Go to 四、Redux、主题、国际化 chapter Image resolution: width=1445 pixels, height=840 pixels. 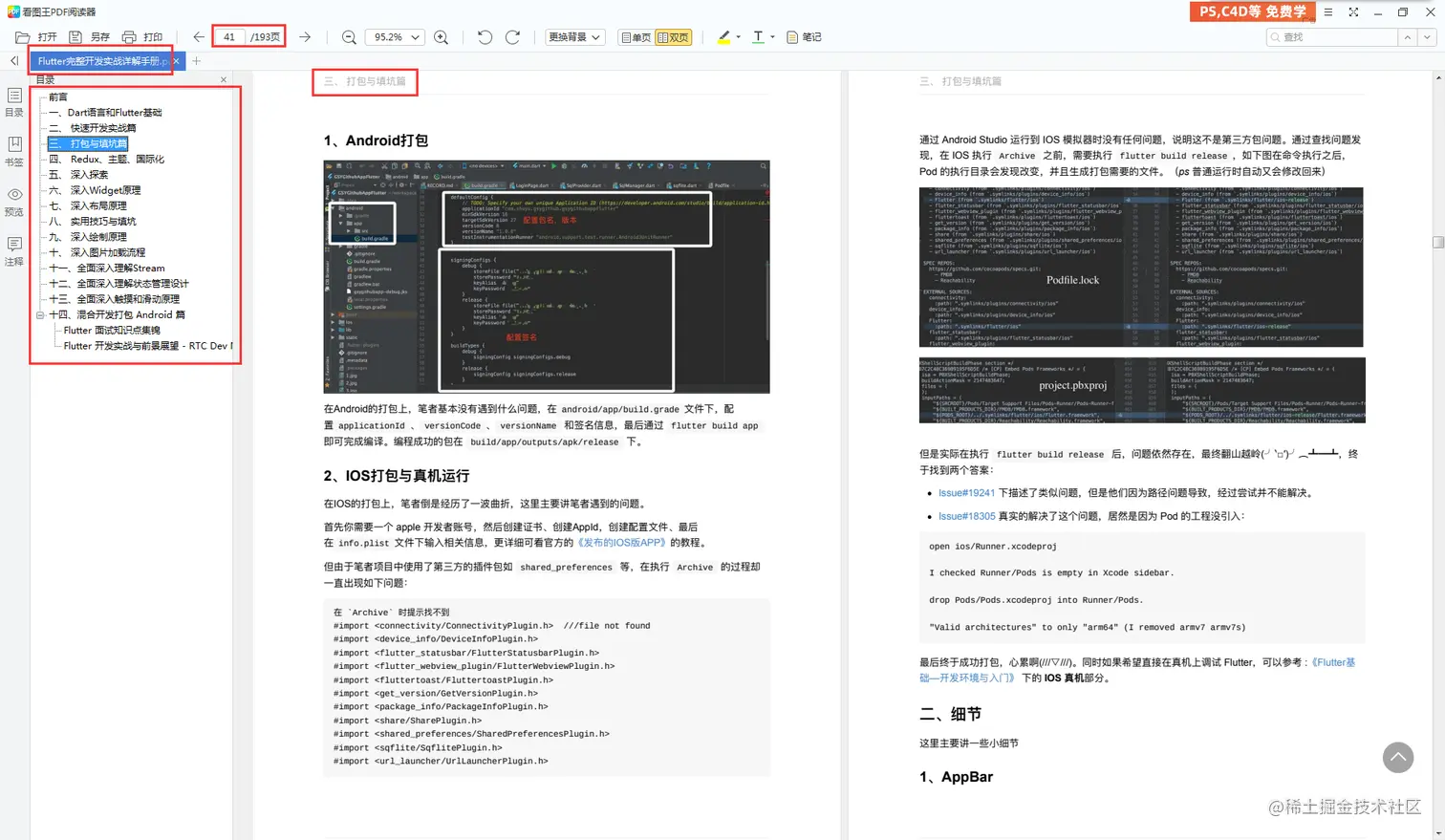click(x=106, y=160)
